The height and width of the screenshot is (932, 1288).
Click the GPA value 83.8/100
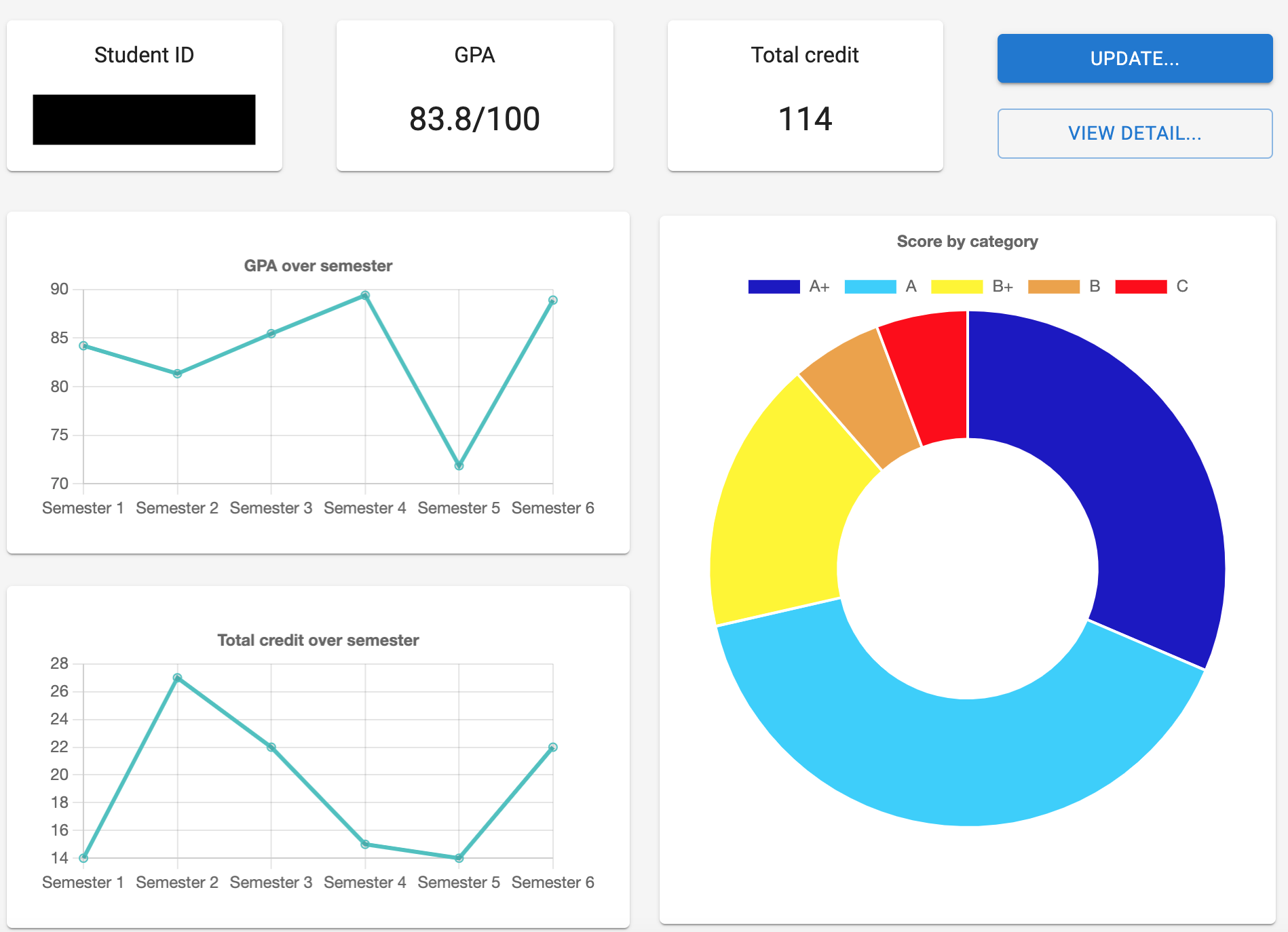coord(474,119)
